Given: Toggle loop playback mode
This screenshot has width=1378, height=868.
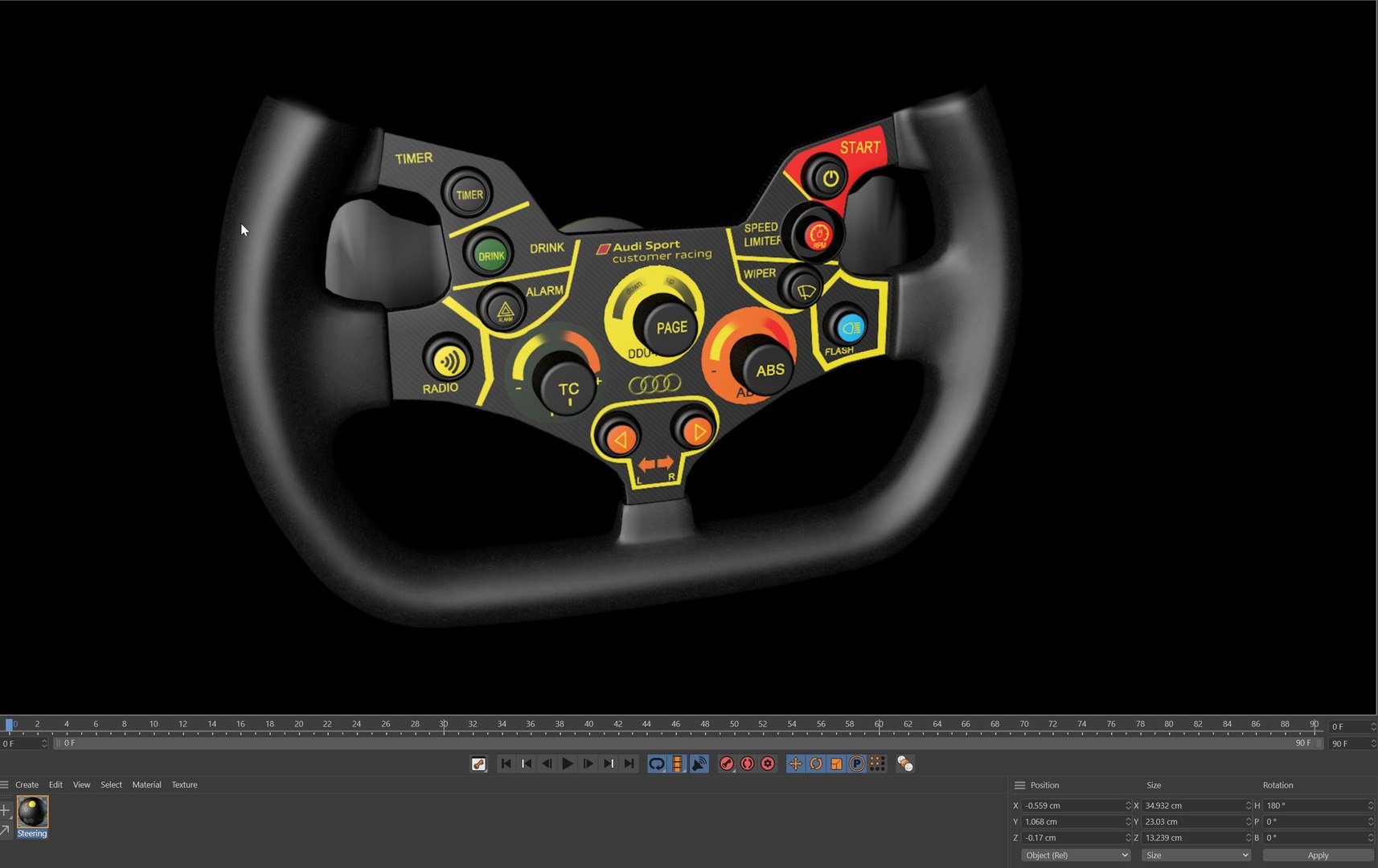Looking at the screenshot, I should [657, 764].
